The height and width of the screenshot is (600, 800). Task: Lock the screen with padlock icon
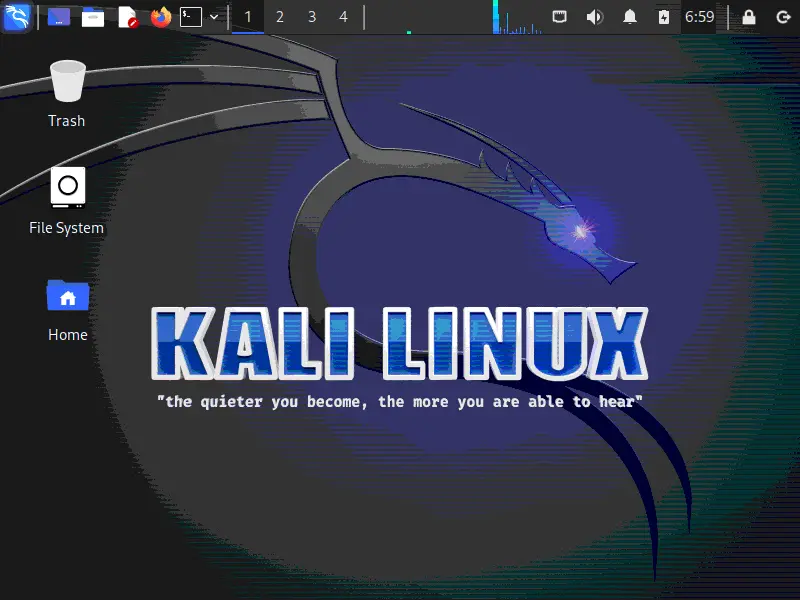pos(749,17)
